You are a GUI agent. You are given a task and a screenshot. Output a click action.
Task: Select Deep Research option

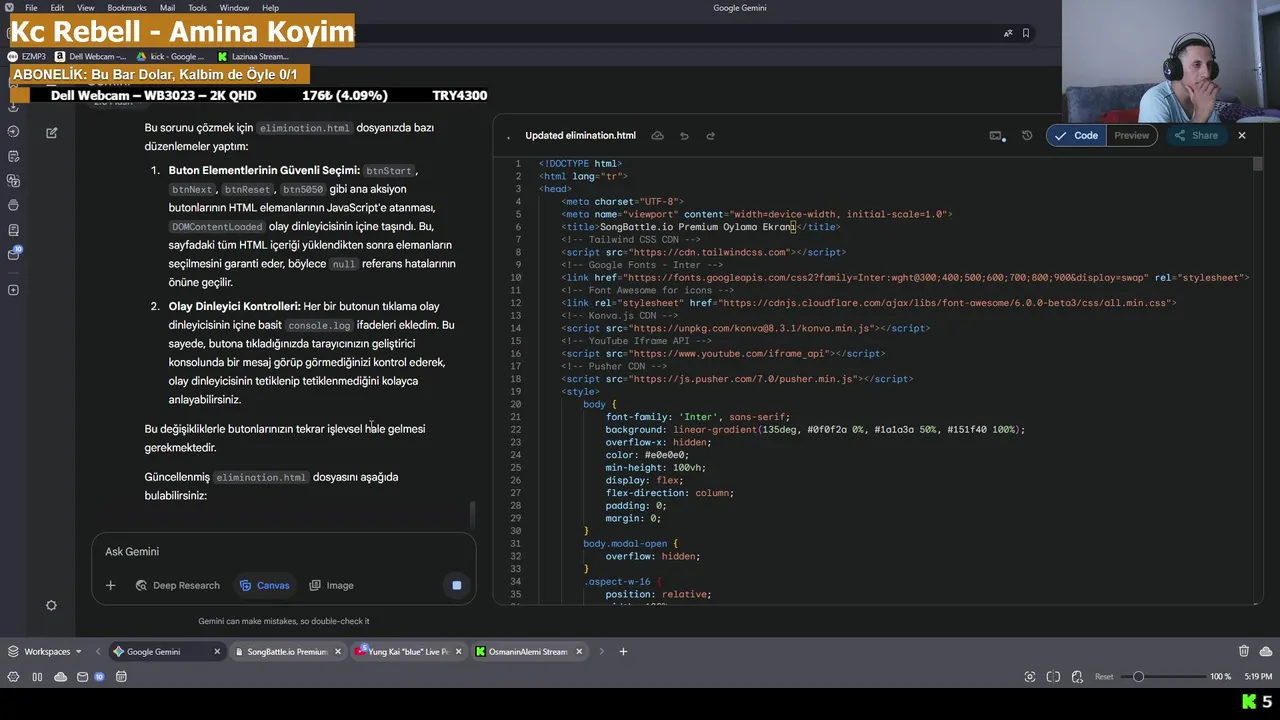(177, 586)
